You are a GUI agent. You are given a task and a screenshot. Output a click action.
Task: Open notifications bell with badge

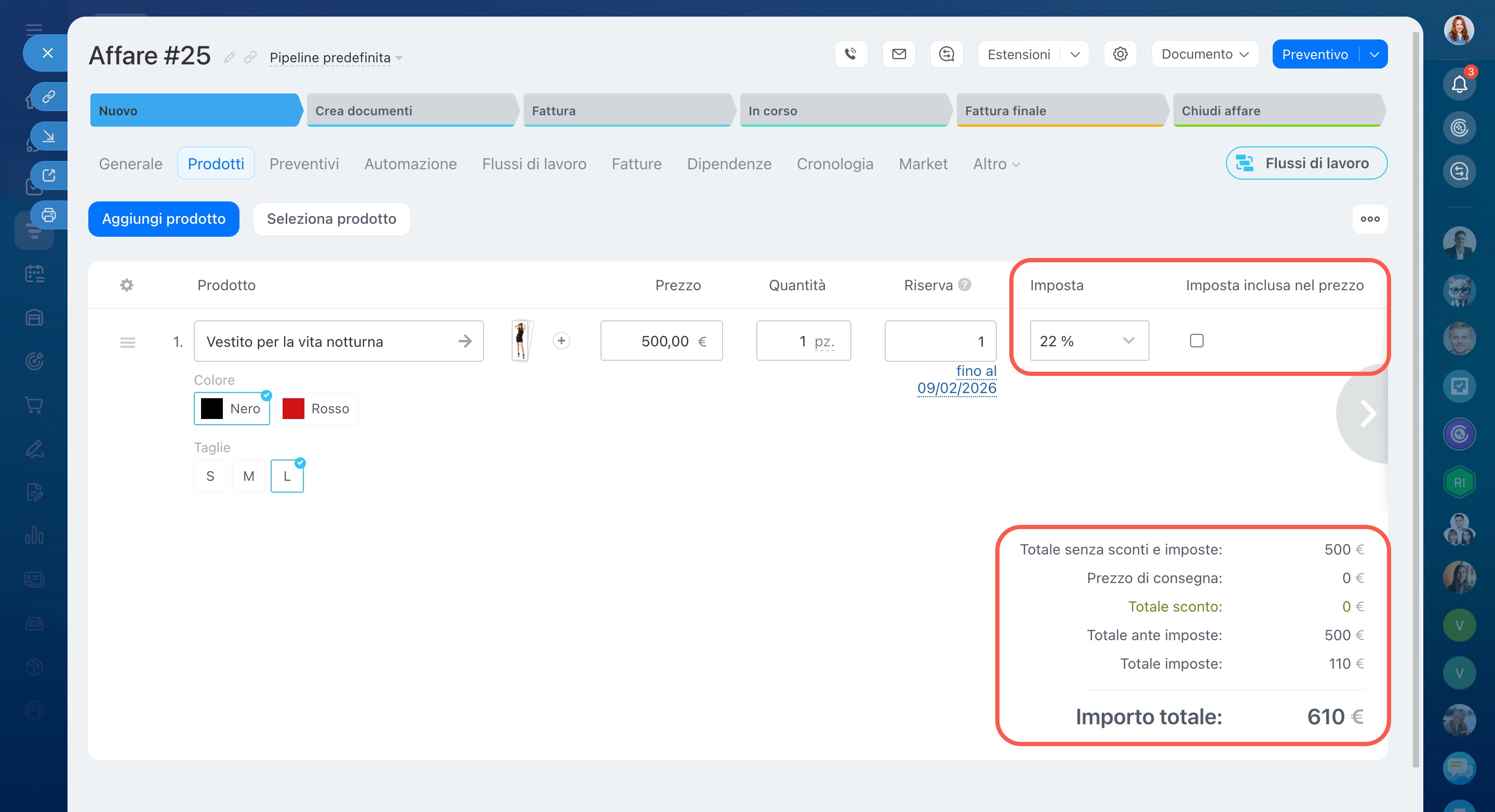(1459, 84)
